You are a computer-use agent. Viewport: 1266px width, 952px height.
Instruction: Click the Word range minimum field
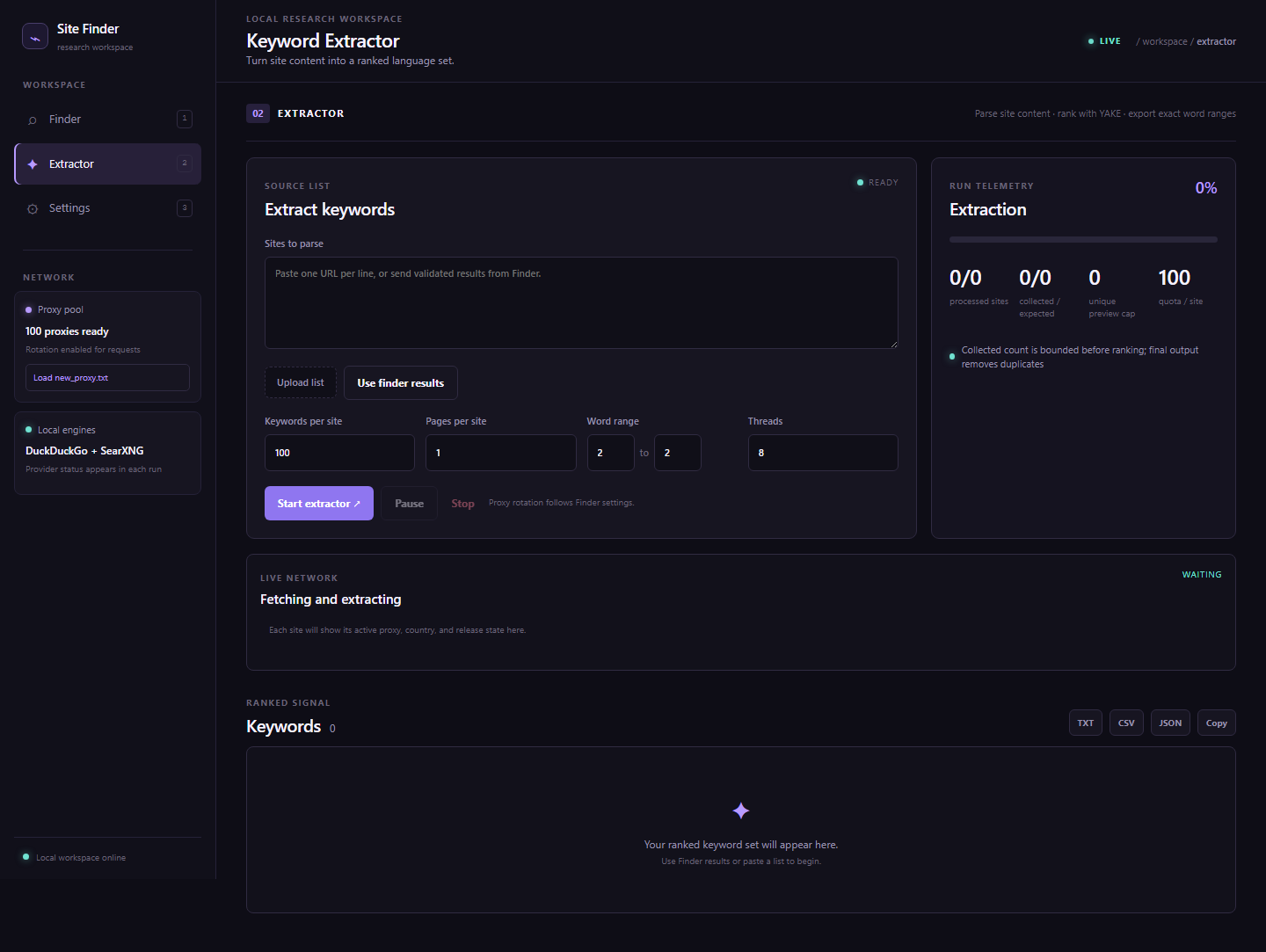point(611,453)
